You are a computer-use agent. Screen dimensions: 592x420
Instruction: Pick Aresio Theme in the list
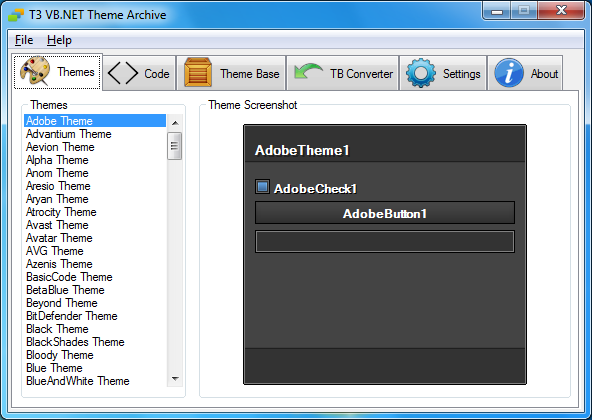[95, 186]
